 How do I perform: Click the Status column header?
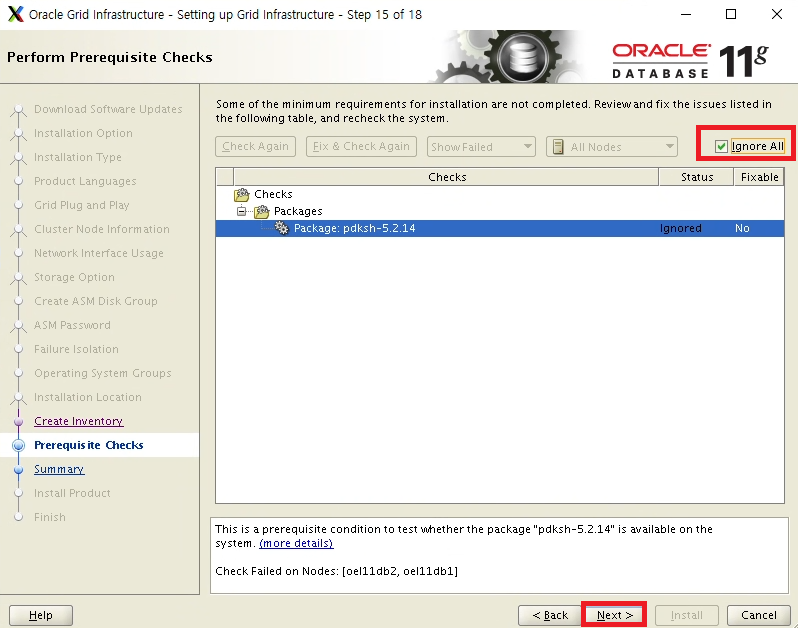coord(697,177)
